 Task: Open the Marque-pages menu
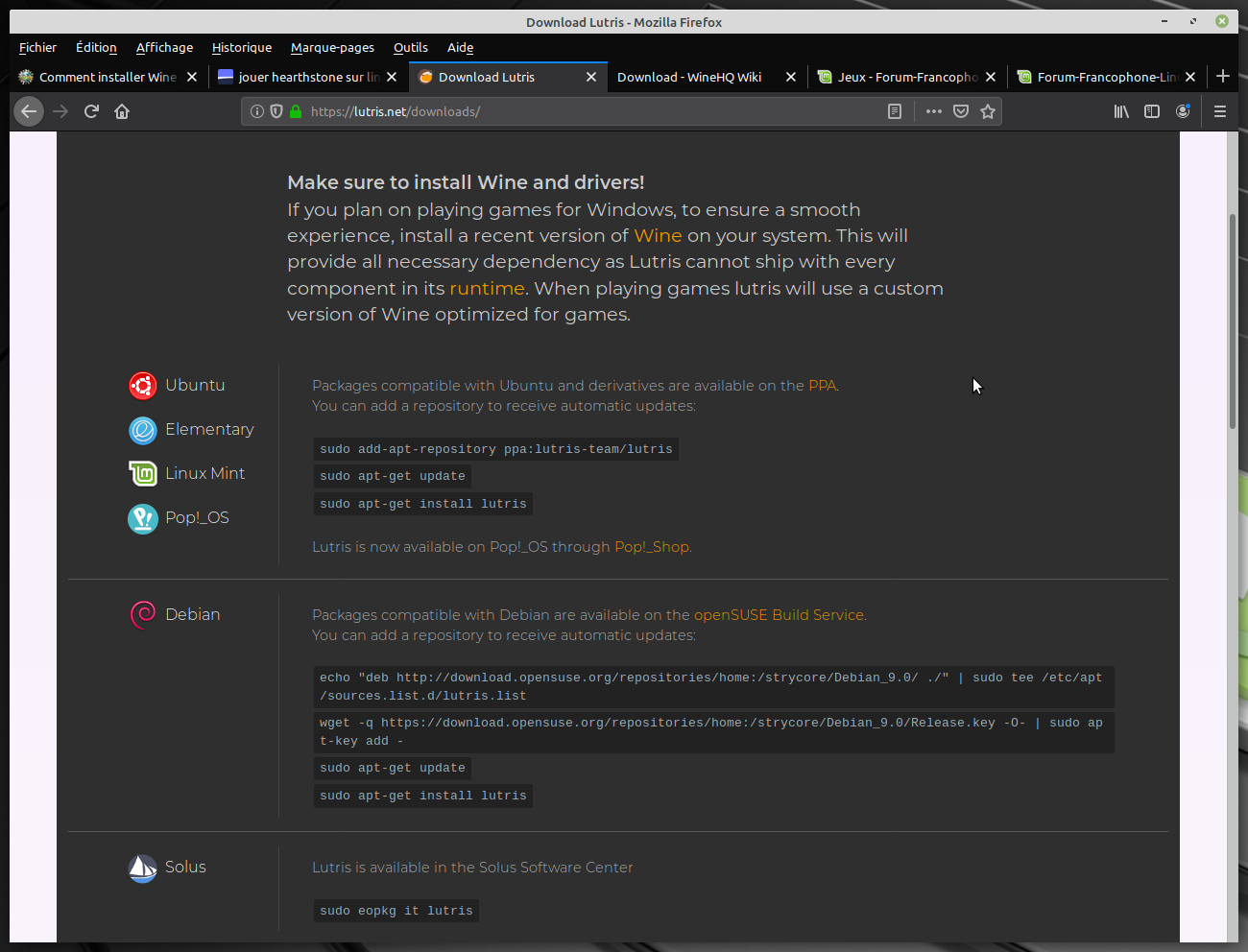coord(332,47)
